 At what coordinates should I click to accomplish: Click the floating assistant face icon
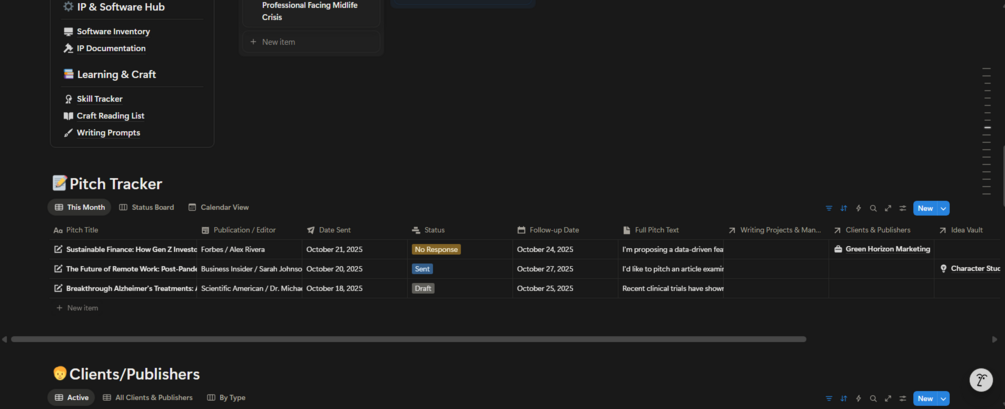coord(981,380)
